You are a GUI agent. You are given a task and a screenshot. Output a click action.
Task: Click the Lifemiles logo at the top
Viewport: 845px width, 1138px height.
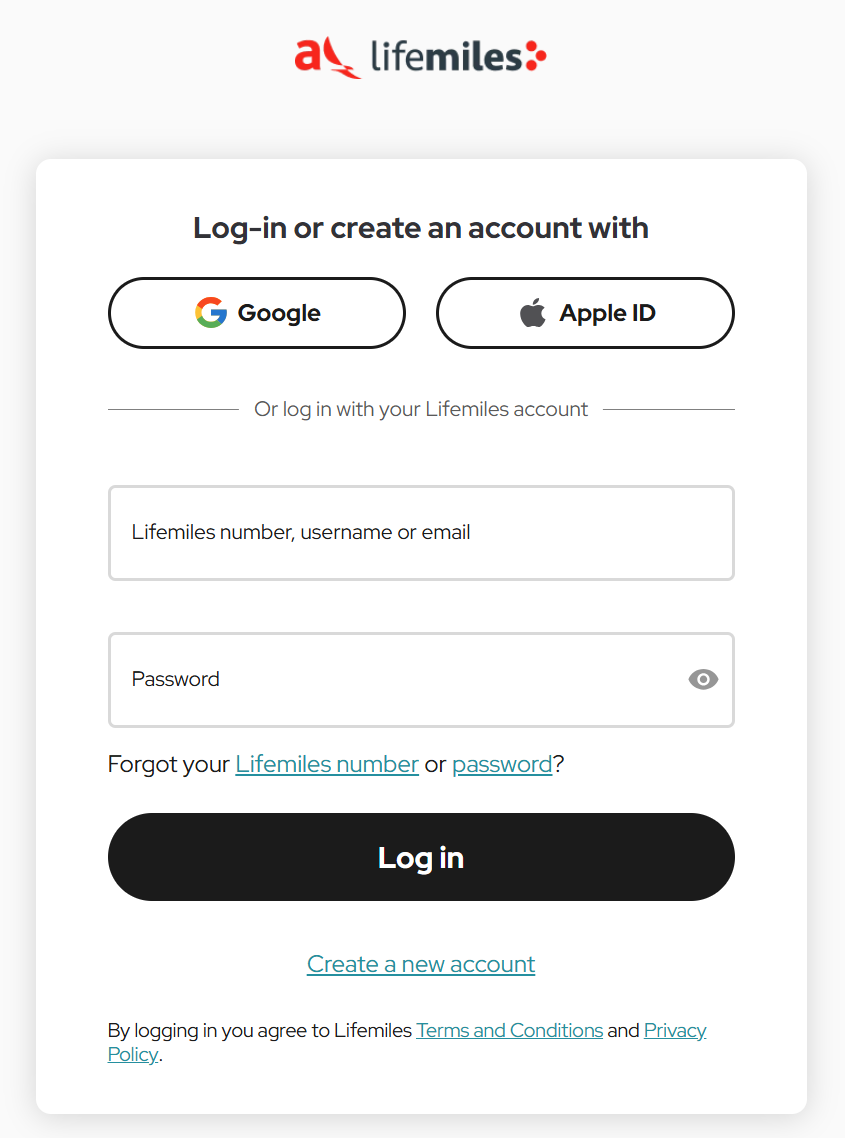tap(420, 57)
